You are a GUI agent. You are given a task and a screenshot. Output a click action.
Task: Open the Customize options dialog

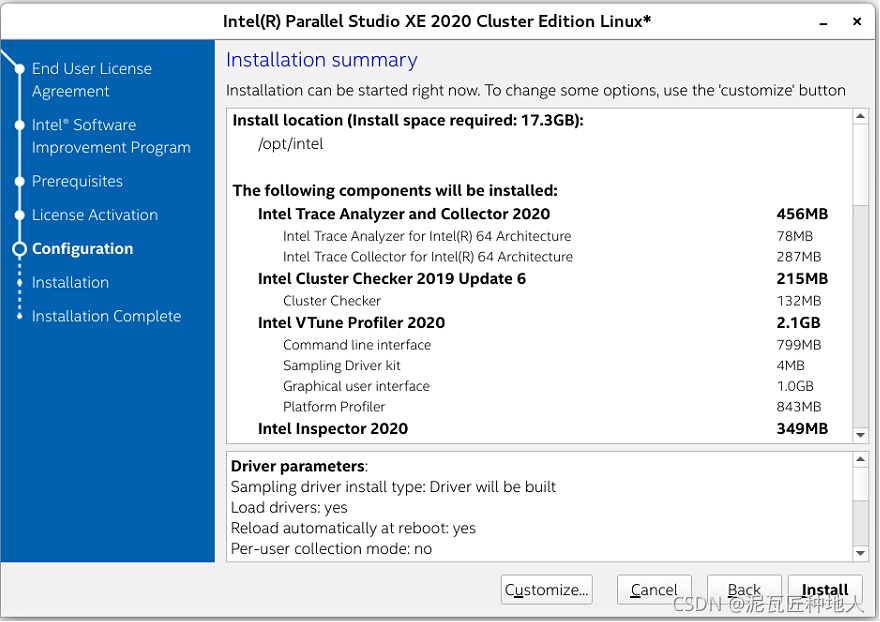click(546, 589)
